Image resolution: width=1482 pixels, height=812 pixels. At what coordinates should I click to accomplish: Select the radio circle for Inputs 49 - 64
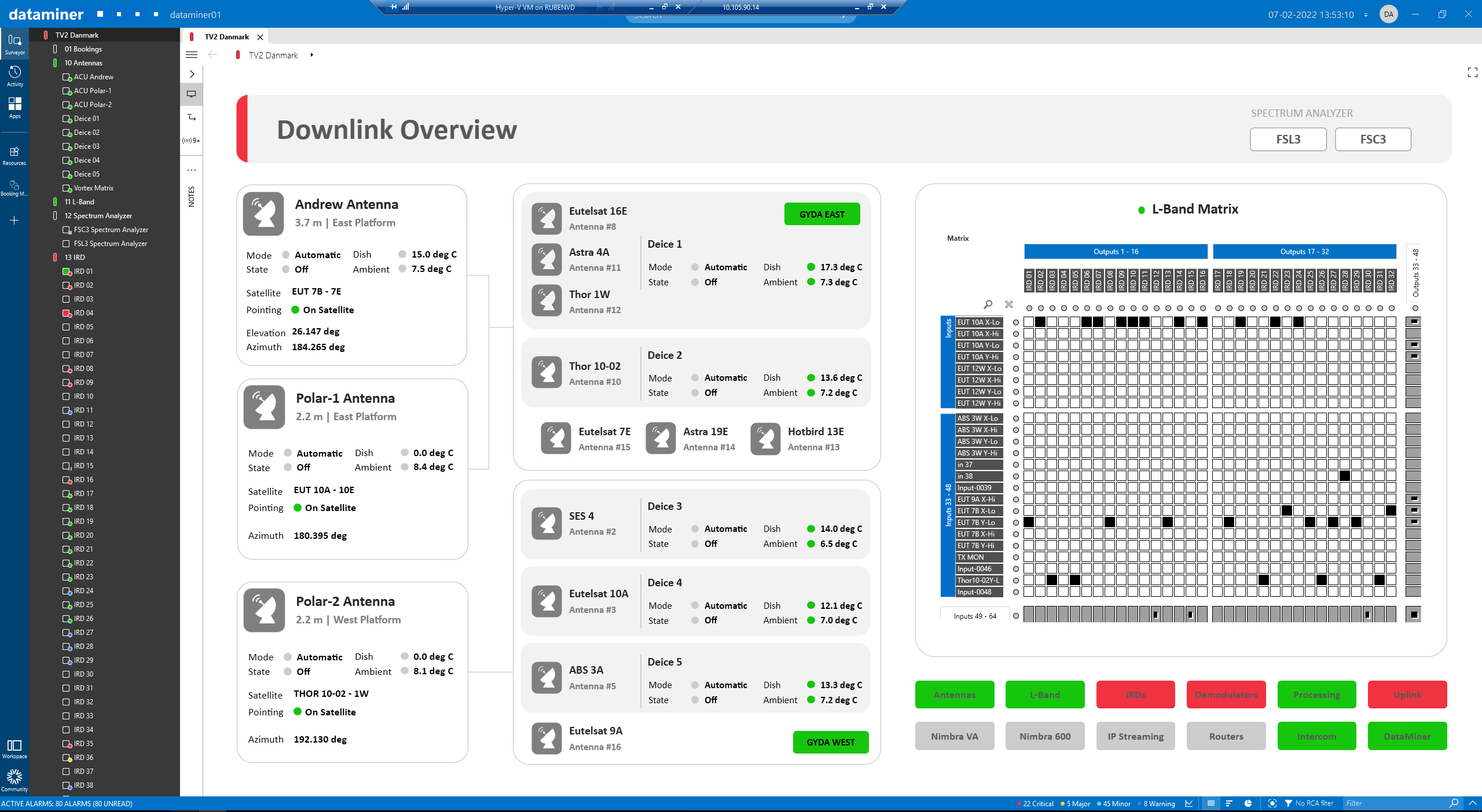tap(1016, 616)
